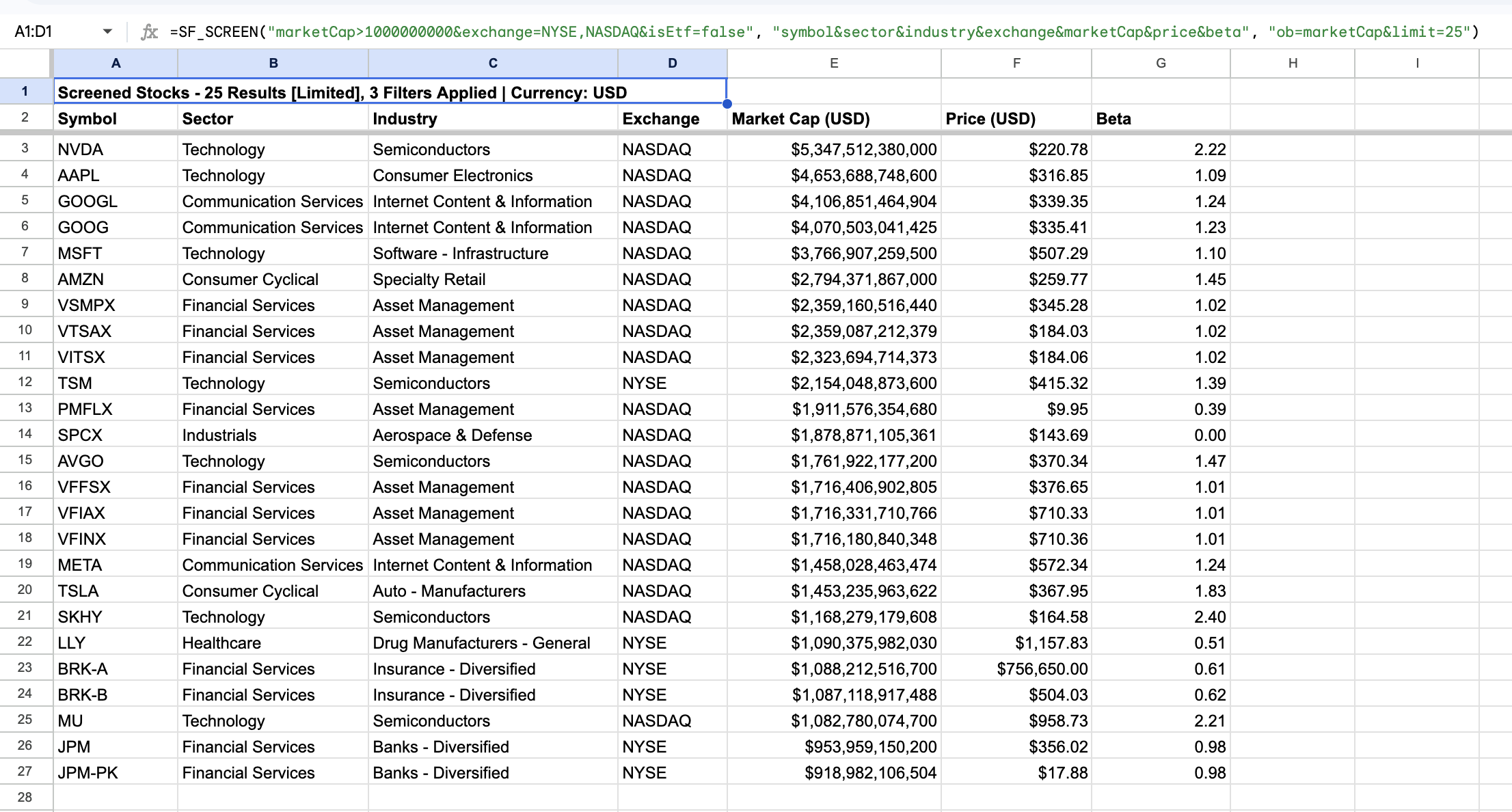Select the META symbol cell
Image resolution: width=1512 pixels, height=812 pixels.
(116, 565)
